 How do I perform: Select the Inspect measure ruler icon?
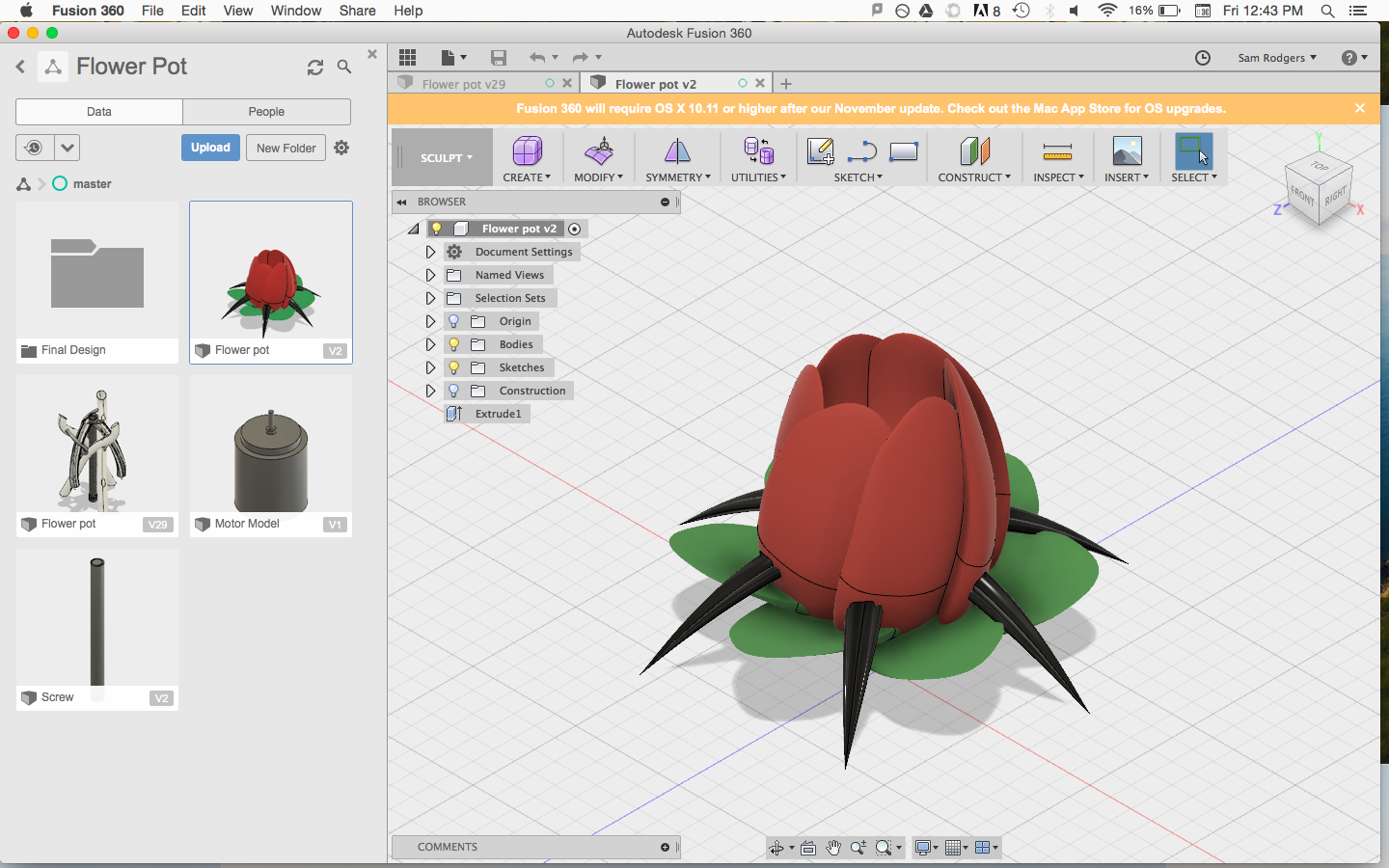pos(1057,151)
